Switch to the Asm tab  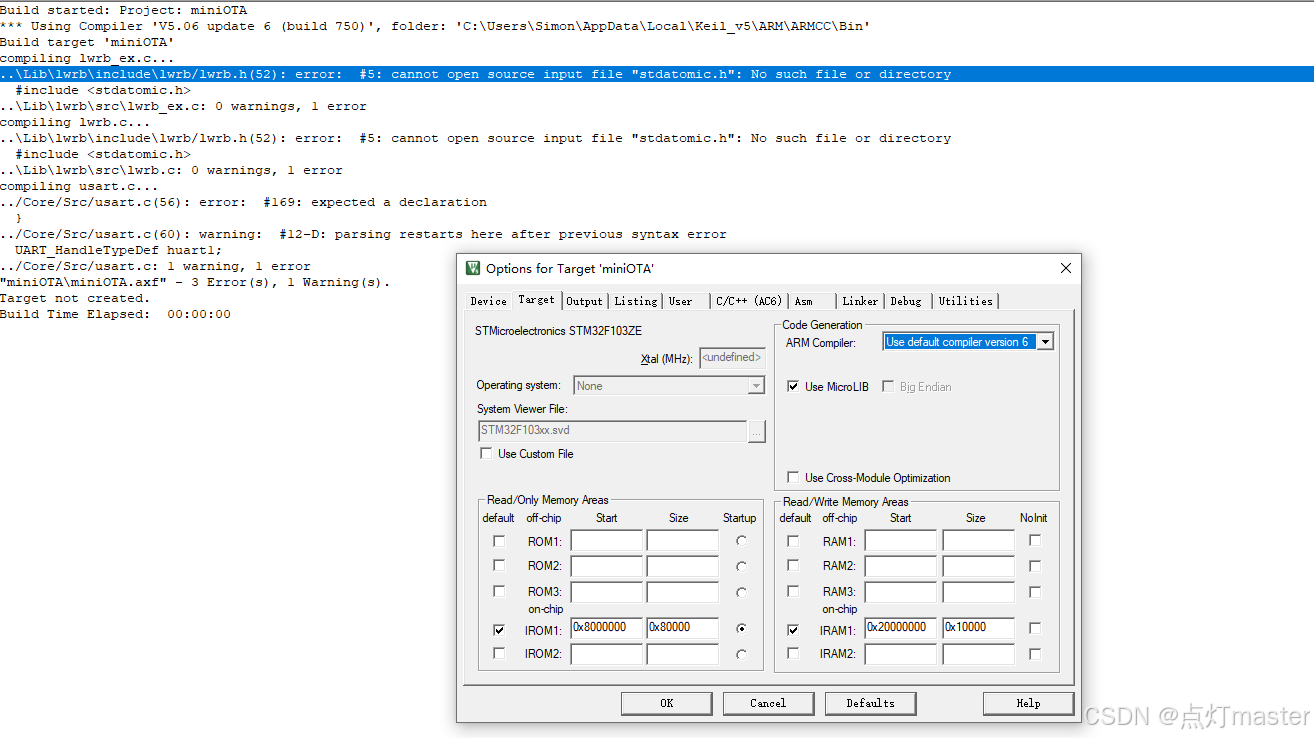803,301
